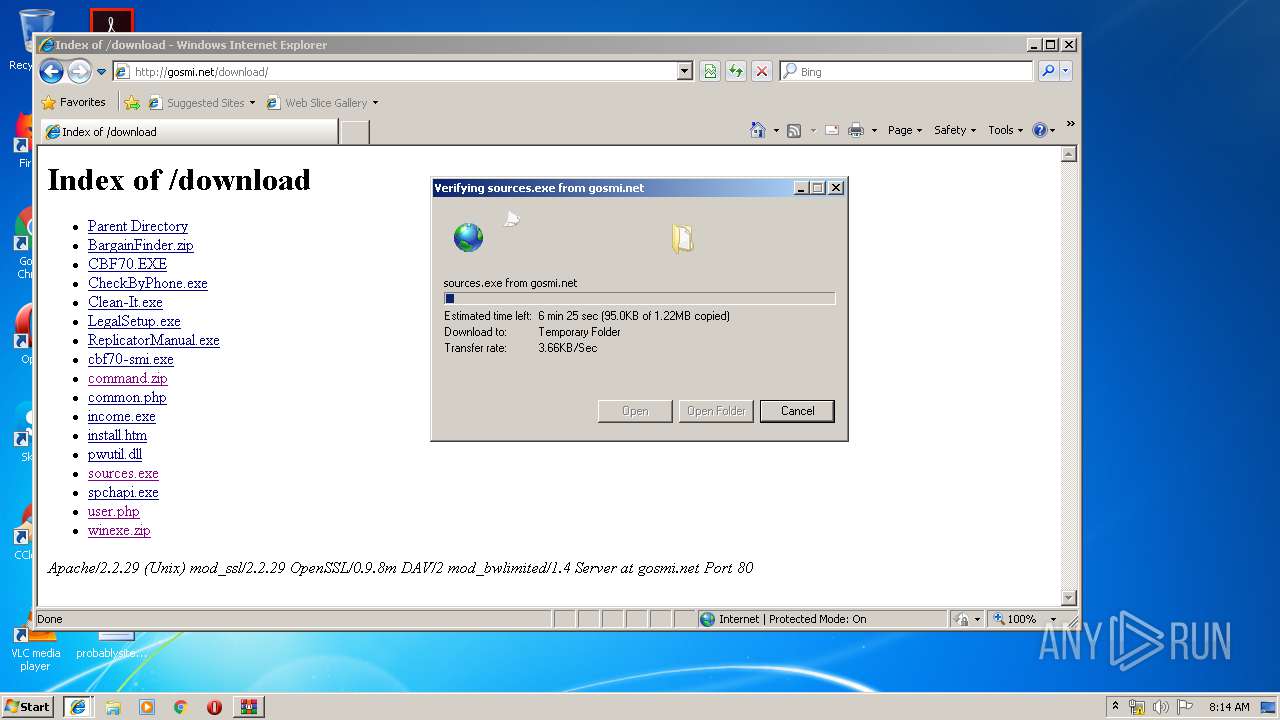Click the RSS Feeds icon
The width and height of the screenshot is (1280, 720).
coord(794,130)
